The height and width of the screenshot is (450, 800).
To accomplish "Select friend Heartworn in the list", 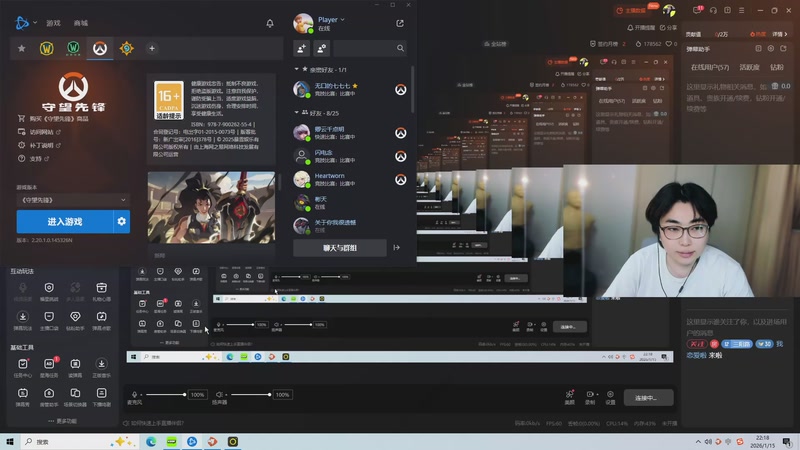I will (x=351, y=179).
